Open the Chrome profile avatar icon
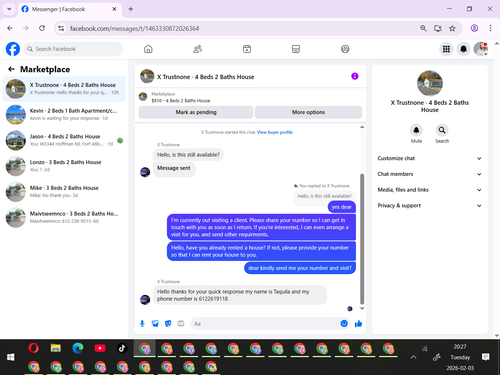This screenshot has width=500, height=375. (474, 28)
